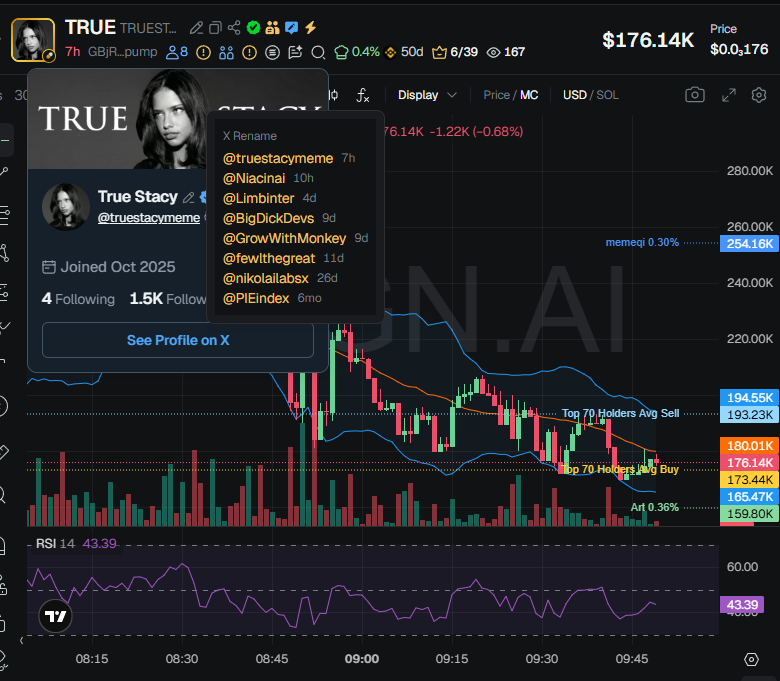This screenshot has height=681, width=780.
Task: Open the @truestacymeme profile handle link
Action: 149,218
